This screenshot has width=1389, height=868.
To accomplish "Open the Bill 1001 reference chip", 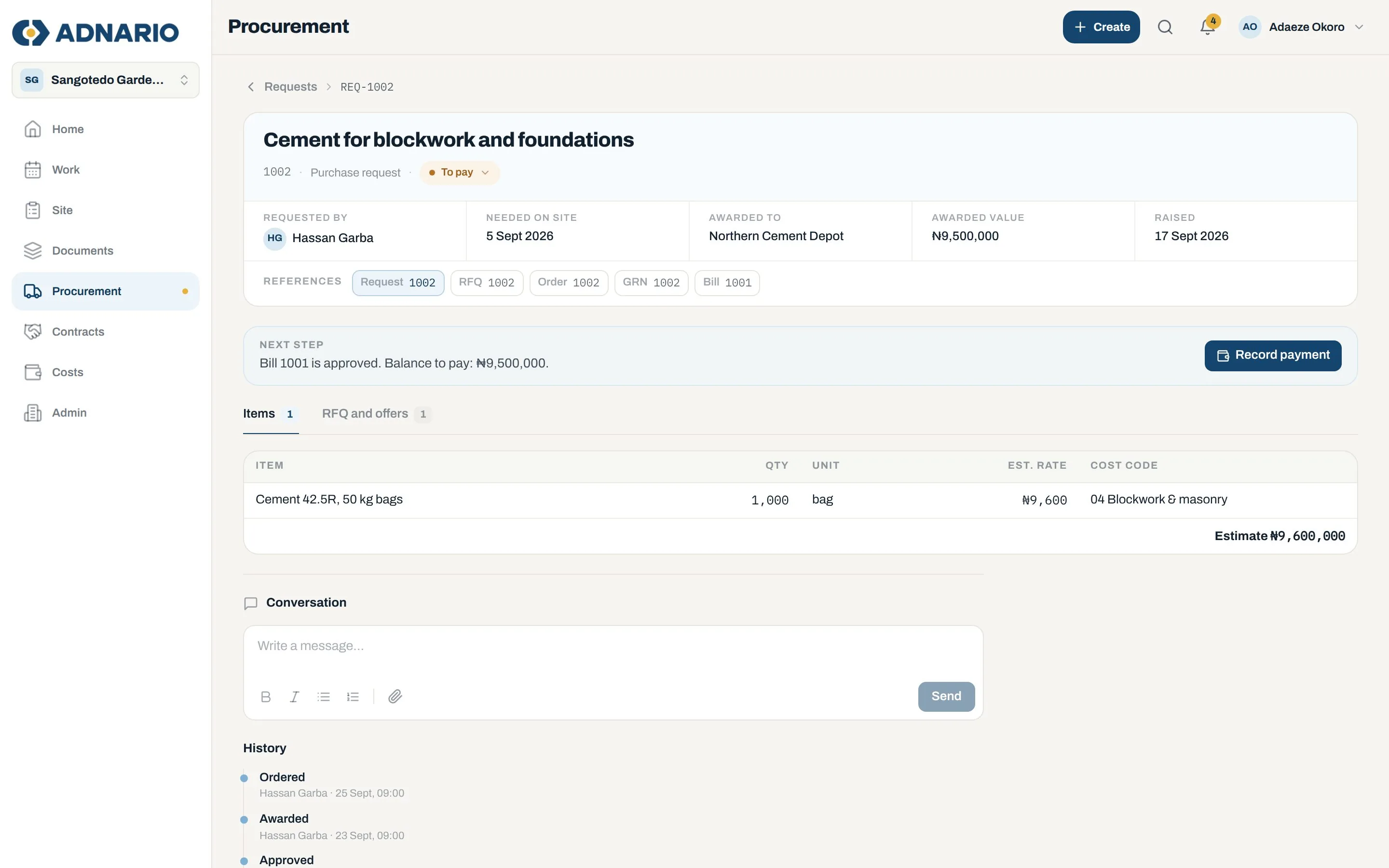I will click(727, 283).
